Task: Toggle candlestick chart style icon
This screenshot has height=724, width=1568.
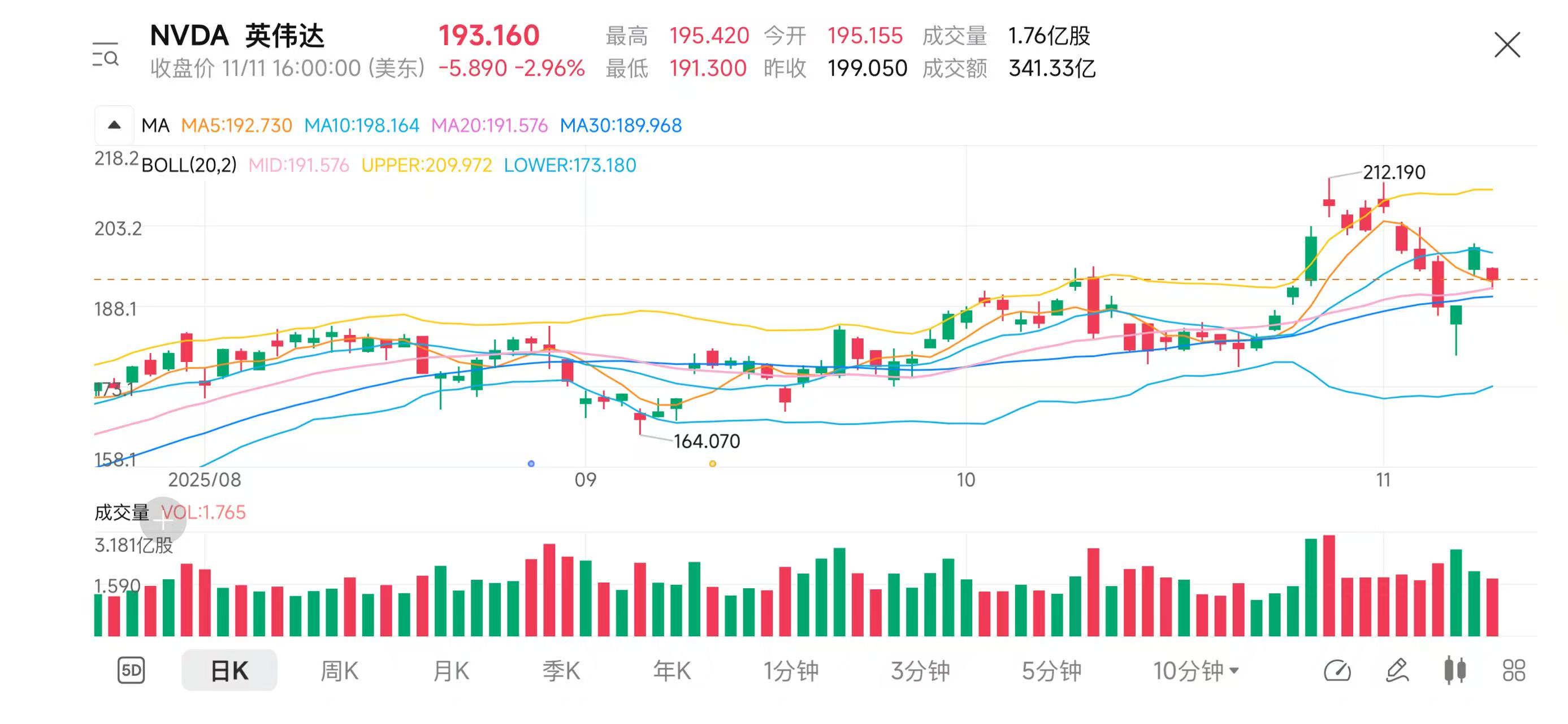Action: tap(1454, 670)
